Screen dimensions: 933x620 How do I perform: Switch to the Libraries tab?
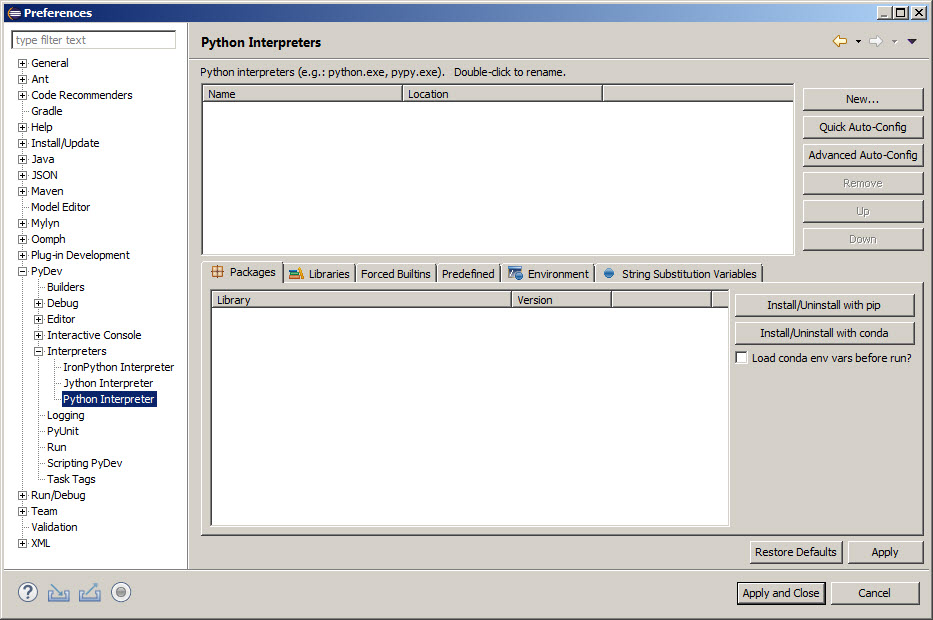(319, 273)
